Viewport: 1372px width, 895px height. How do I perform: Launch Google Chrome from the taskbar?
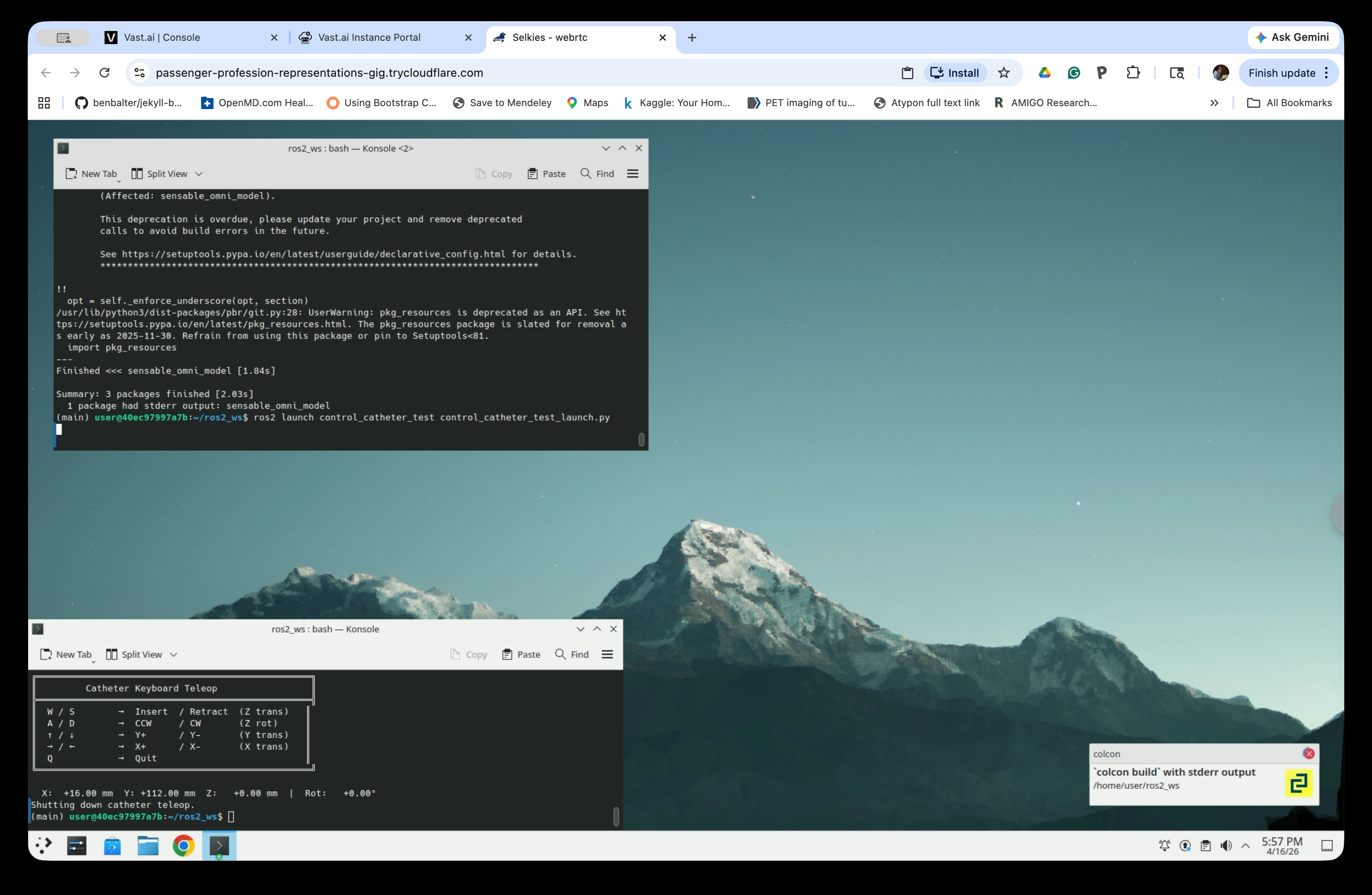(x=183, y=846)
